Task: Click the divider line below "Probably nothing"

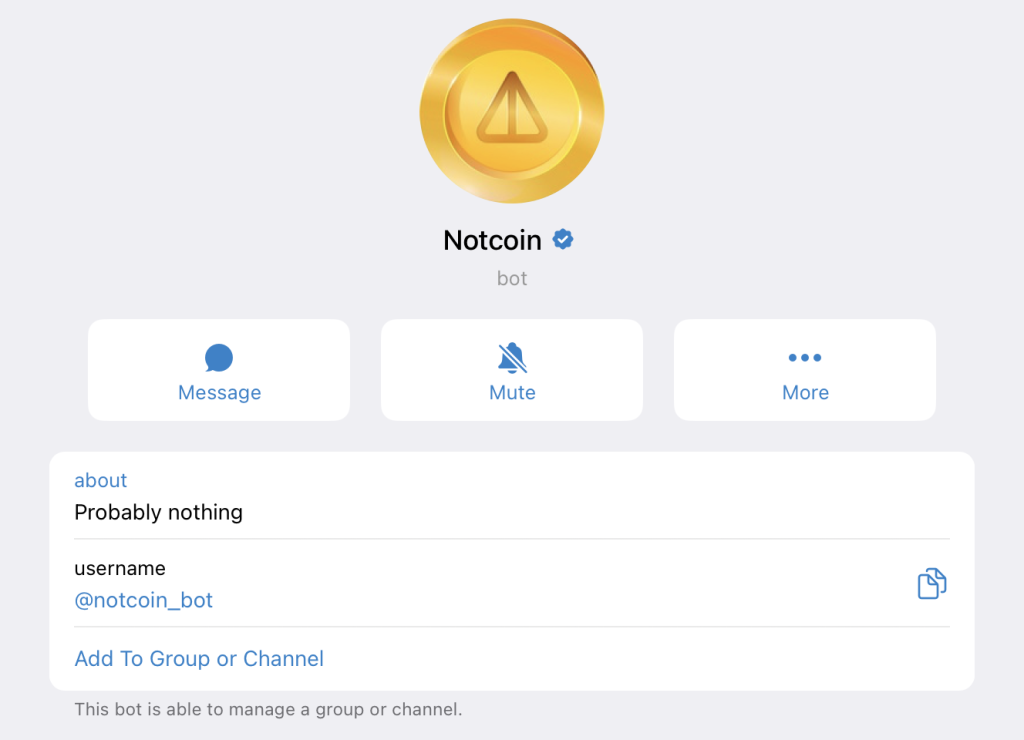Action: pos(512,539)
